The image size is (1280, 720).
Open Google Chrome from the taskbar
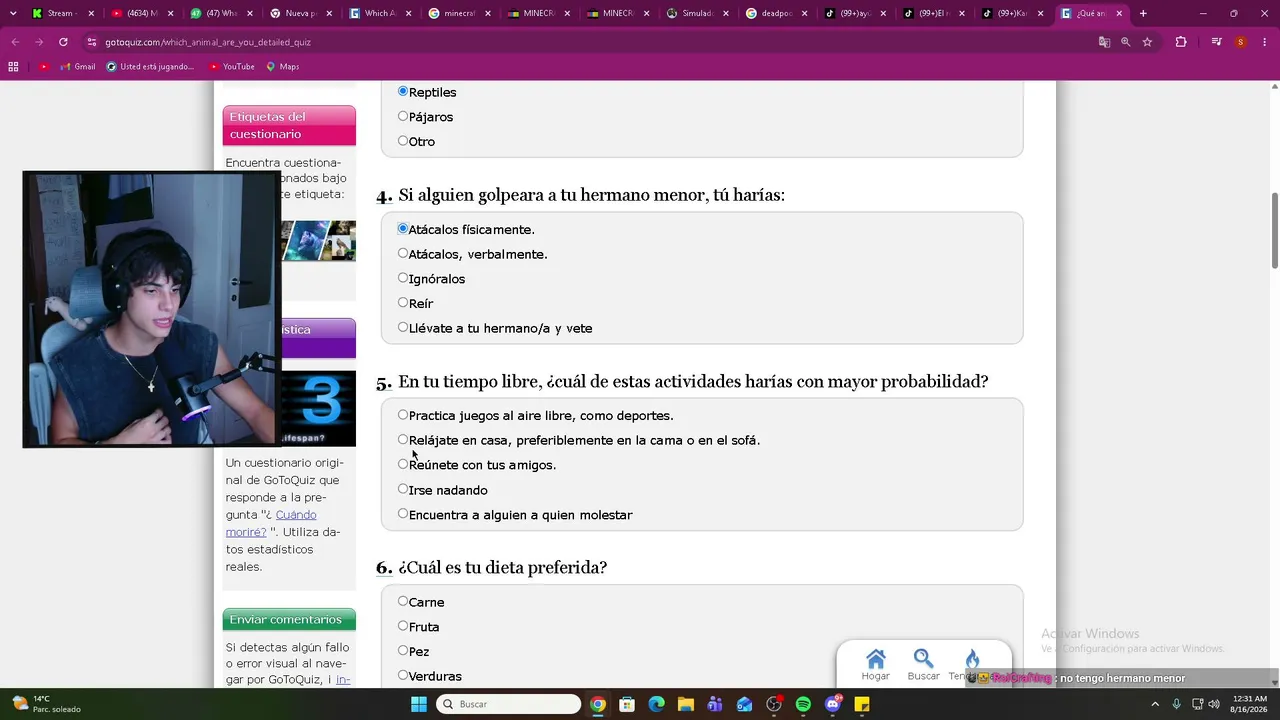pos(597,704)
